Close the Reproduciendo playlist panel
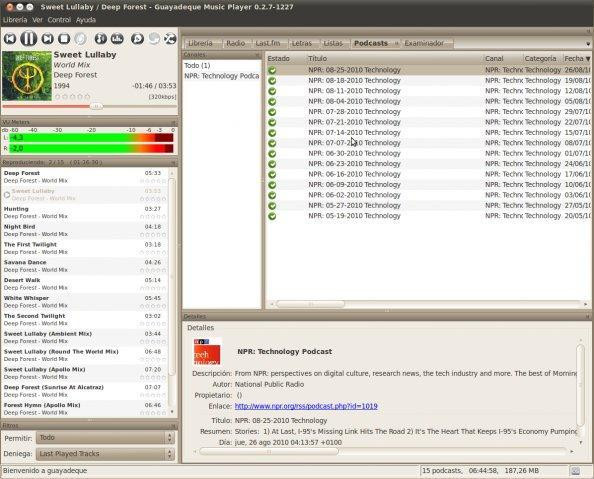The height and width of the screenshot is (479, 594). (x=174, y=162)
